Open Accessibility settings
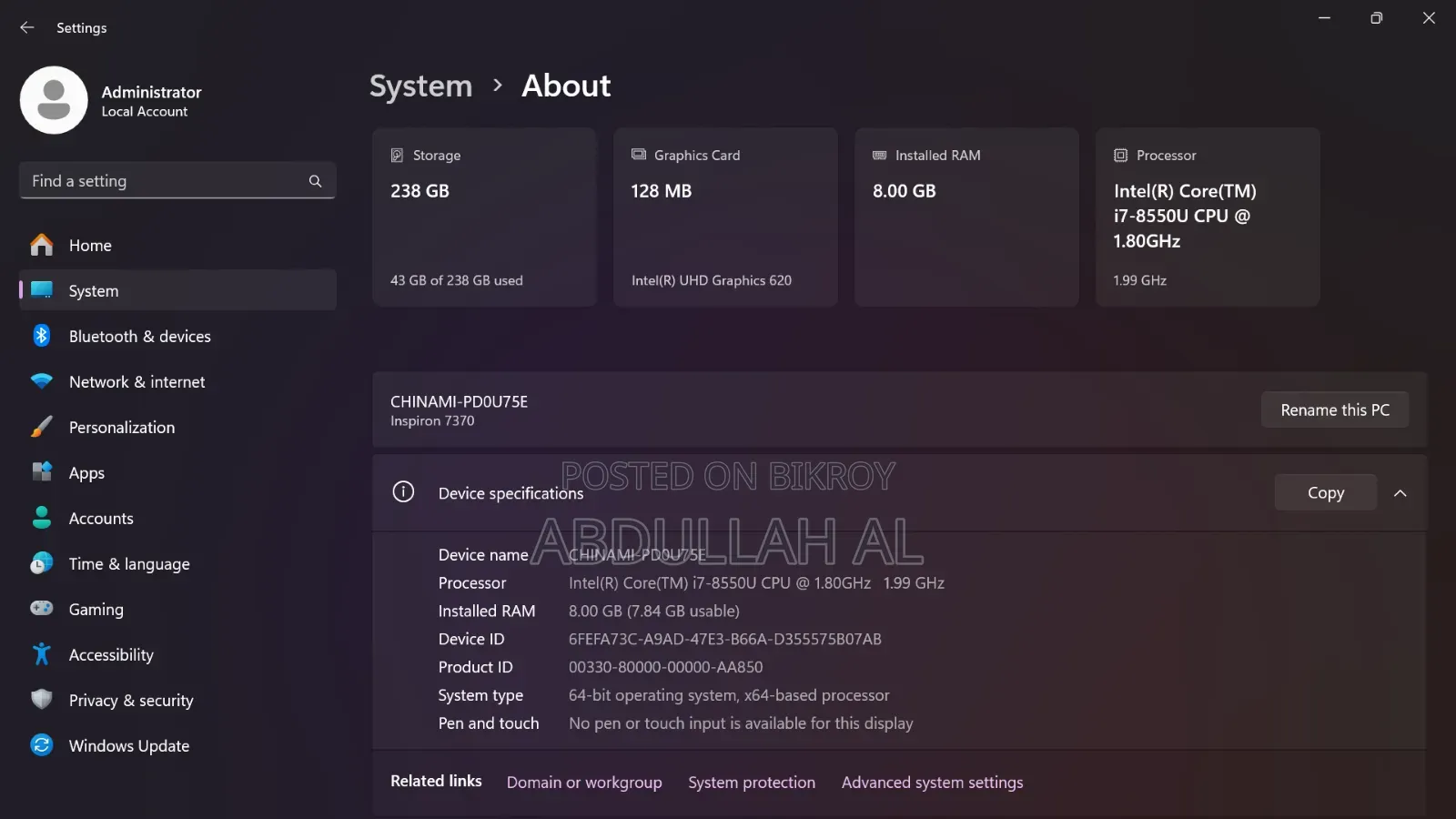Image resolution: width=1456 pixels, height=819 pixels. tap(177, 654)
